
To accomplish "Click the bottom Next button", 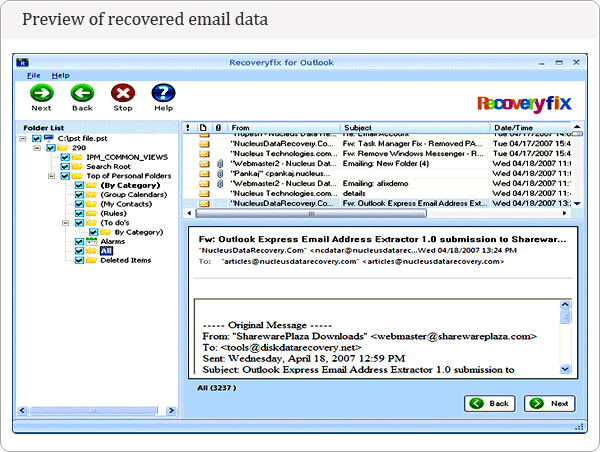I will 549,403.
